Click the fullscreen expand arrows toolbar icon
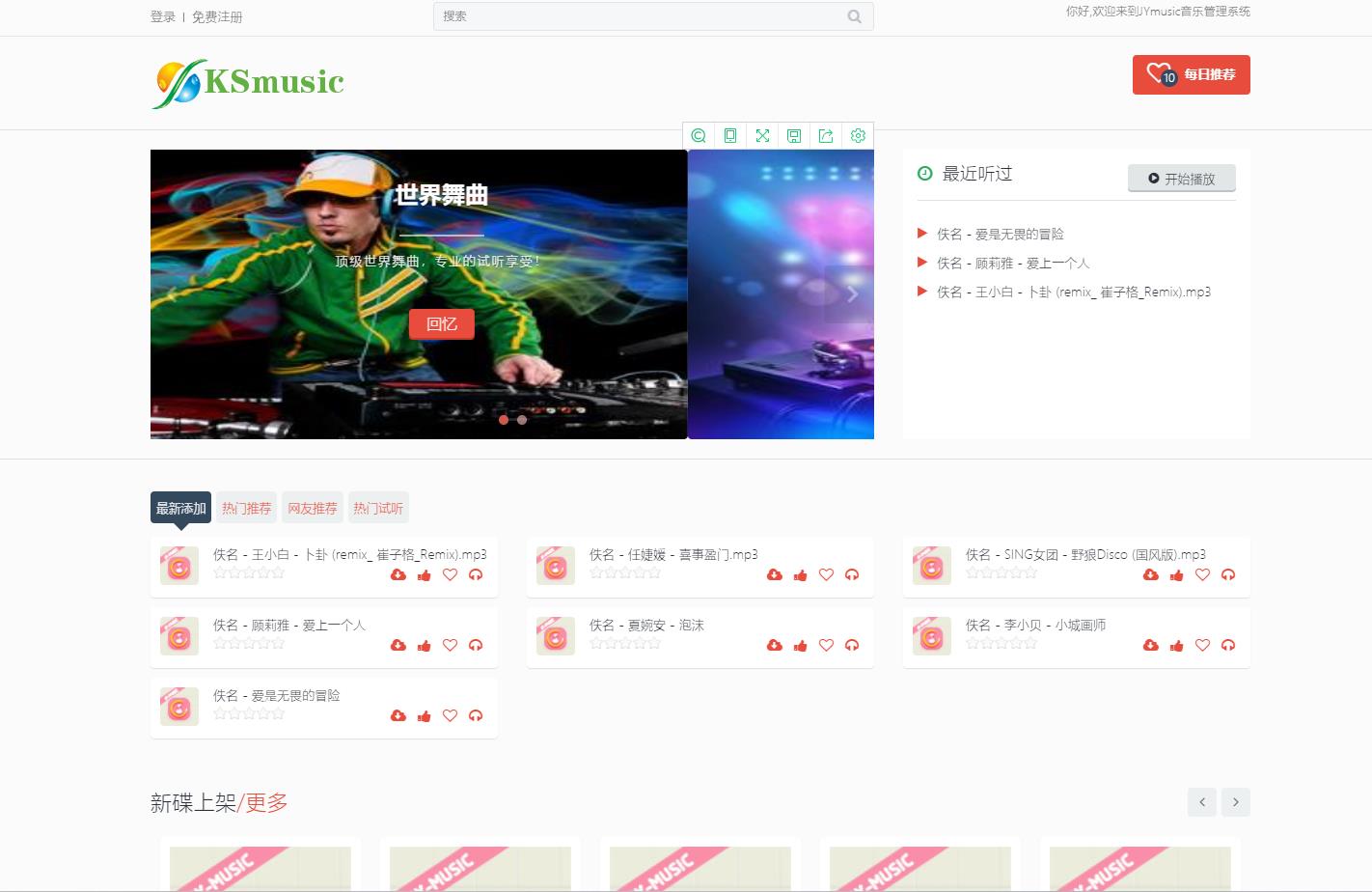The height and width of the screenshot is (892, 1372). (762, 136)
